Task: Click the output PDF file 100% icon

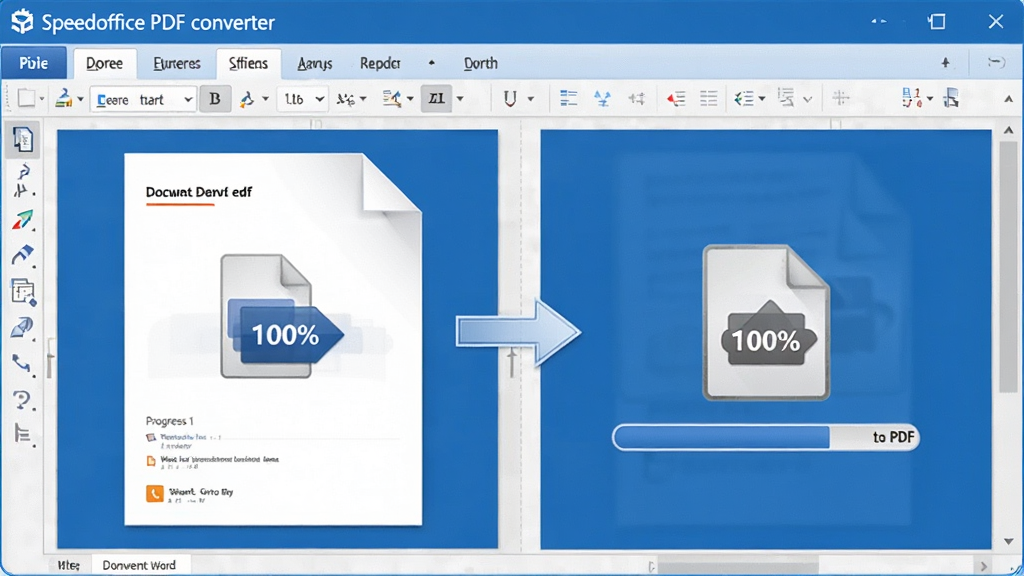Action: coord(767,323)
